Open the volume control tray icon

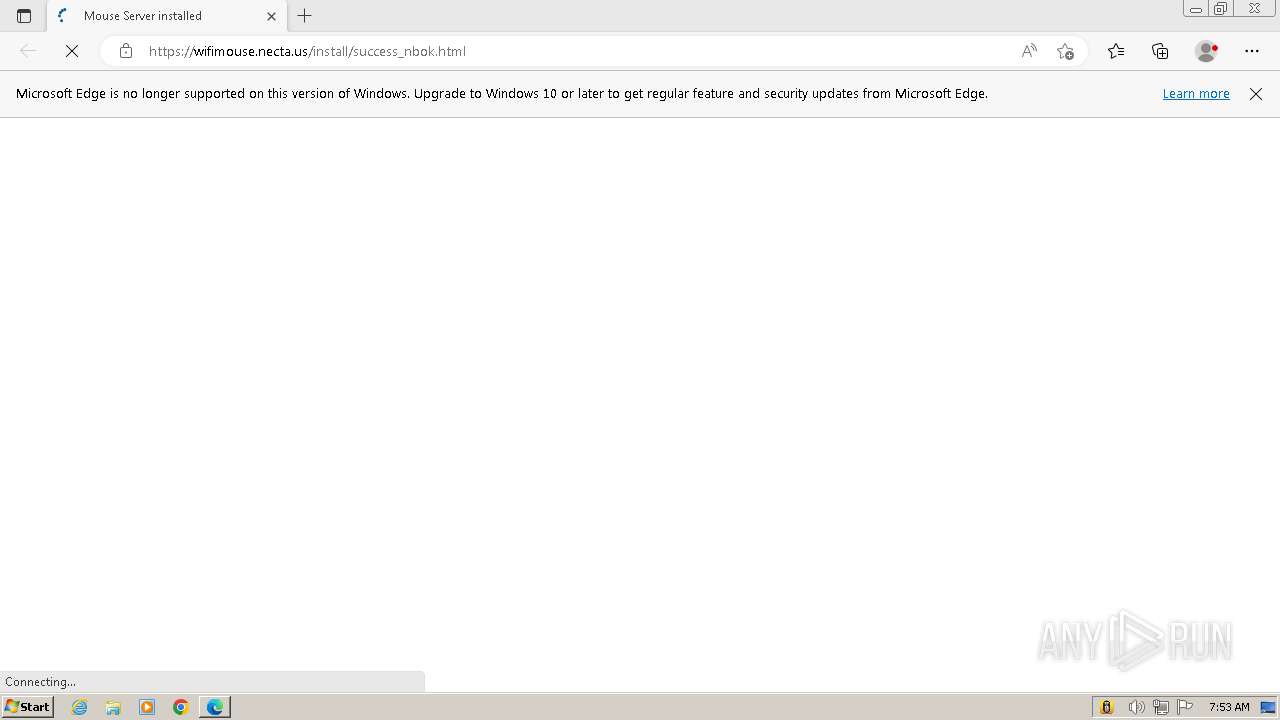tap(1136, 707)
